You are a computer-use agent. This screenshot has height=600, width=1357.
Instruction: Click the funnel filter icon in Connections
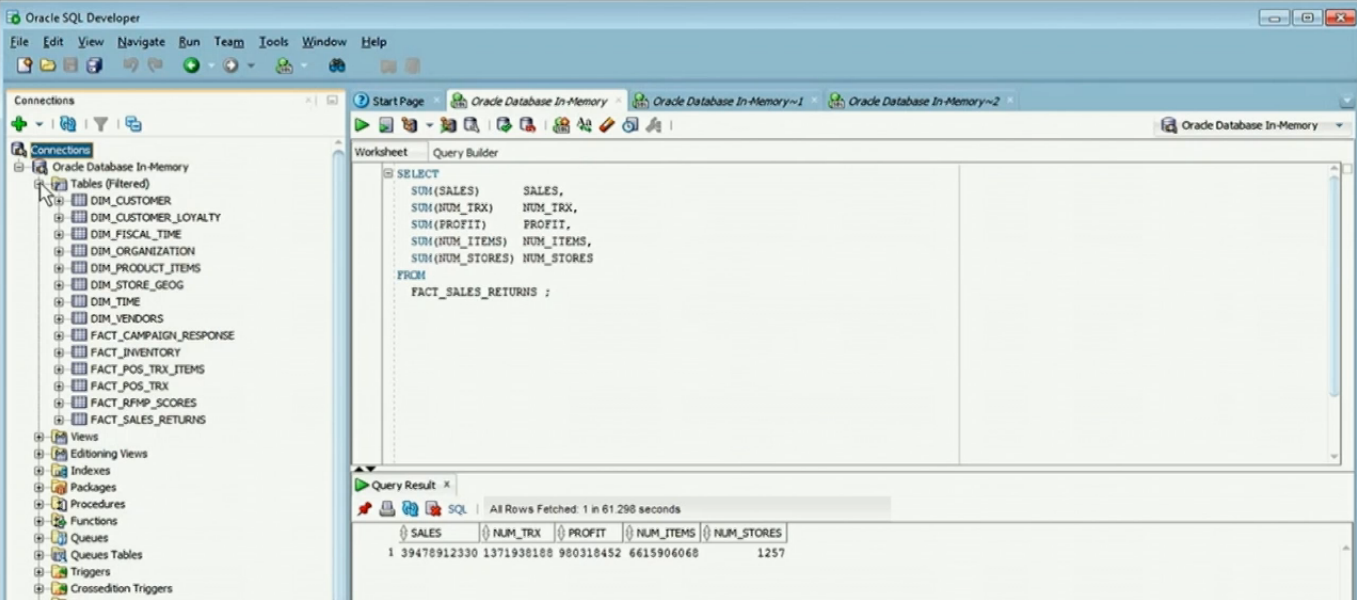point(100,124)
